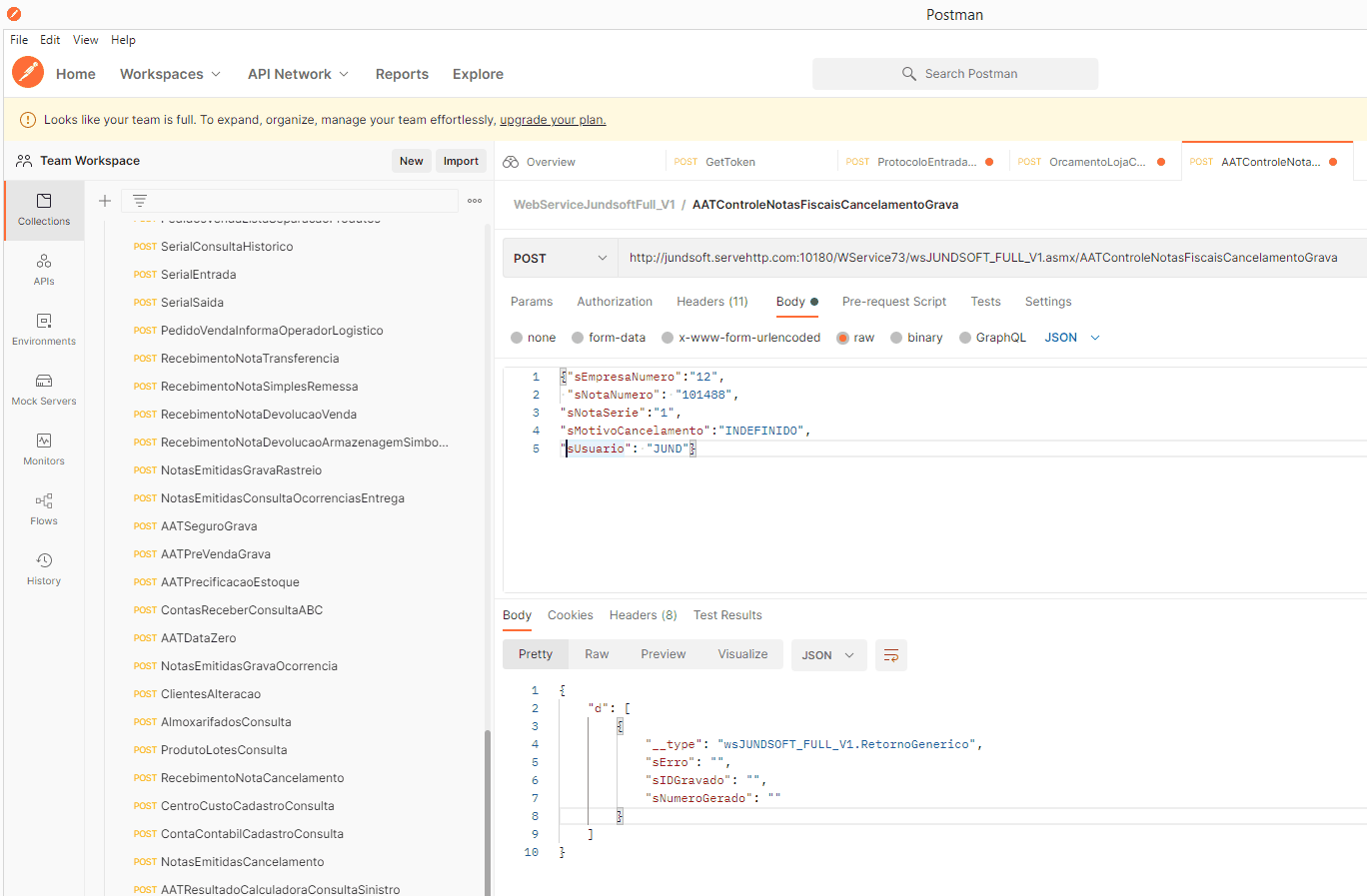The height and width of the screenshot is (896, 1367).
Task: Click the Postman logo in the header
Action: 28,72
